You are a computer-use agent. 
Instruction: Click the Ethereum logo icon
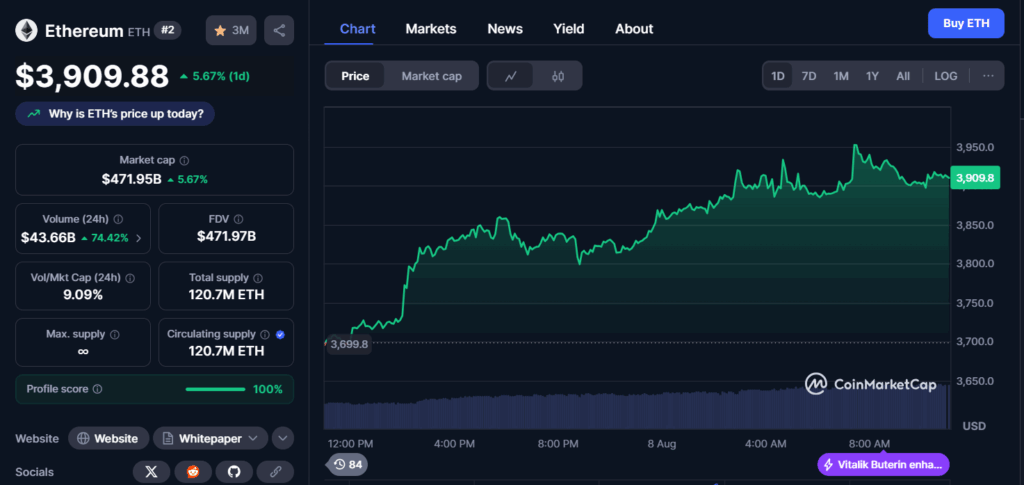27,30
